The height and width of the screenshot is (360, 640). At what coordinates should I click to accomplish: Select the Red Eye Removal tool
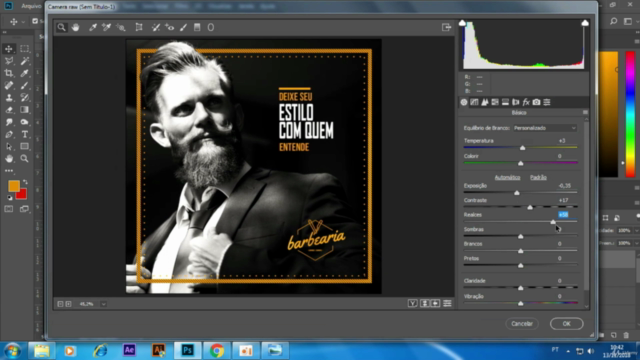click(x=170, y=27)
